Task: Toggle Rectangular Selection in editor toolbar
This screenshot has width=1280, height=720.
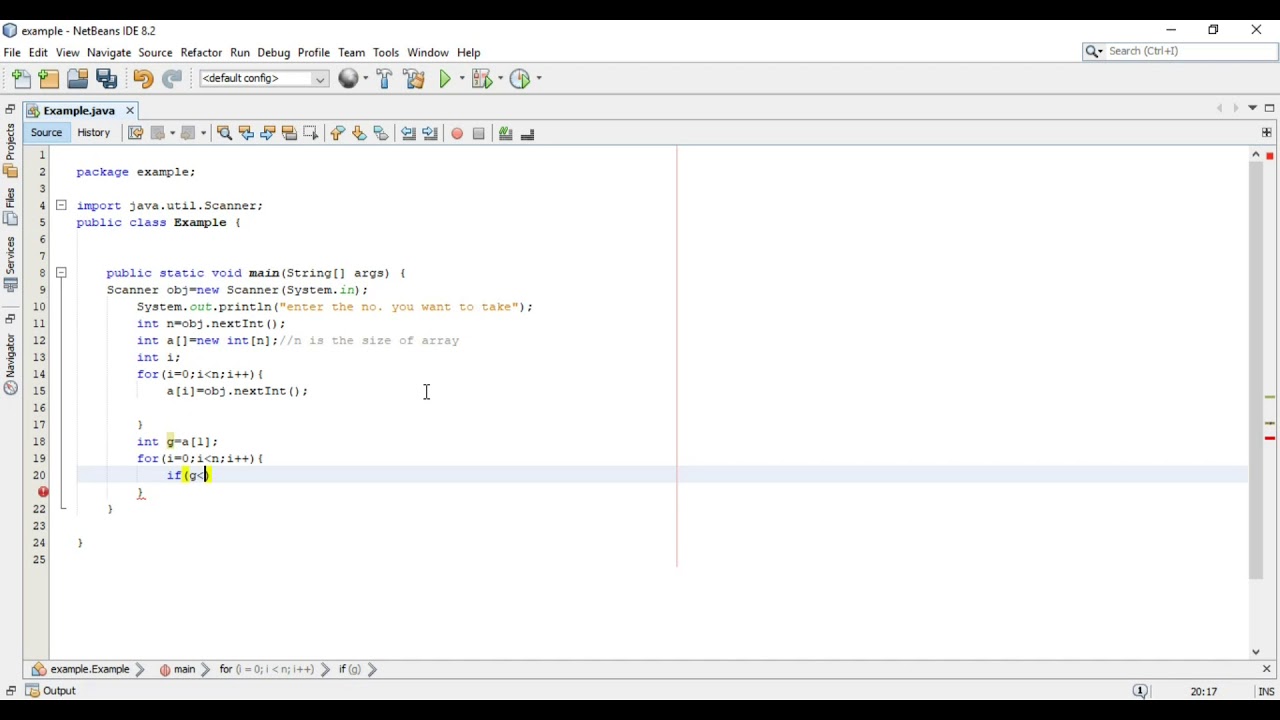Action: point(311,133)
